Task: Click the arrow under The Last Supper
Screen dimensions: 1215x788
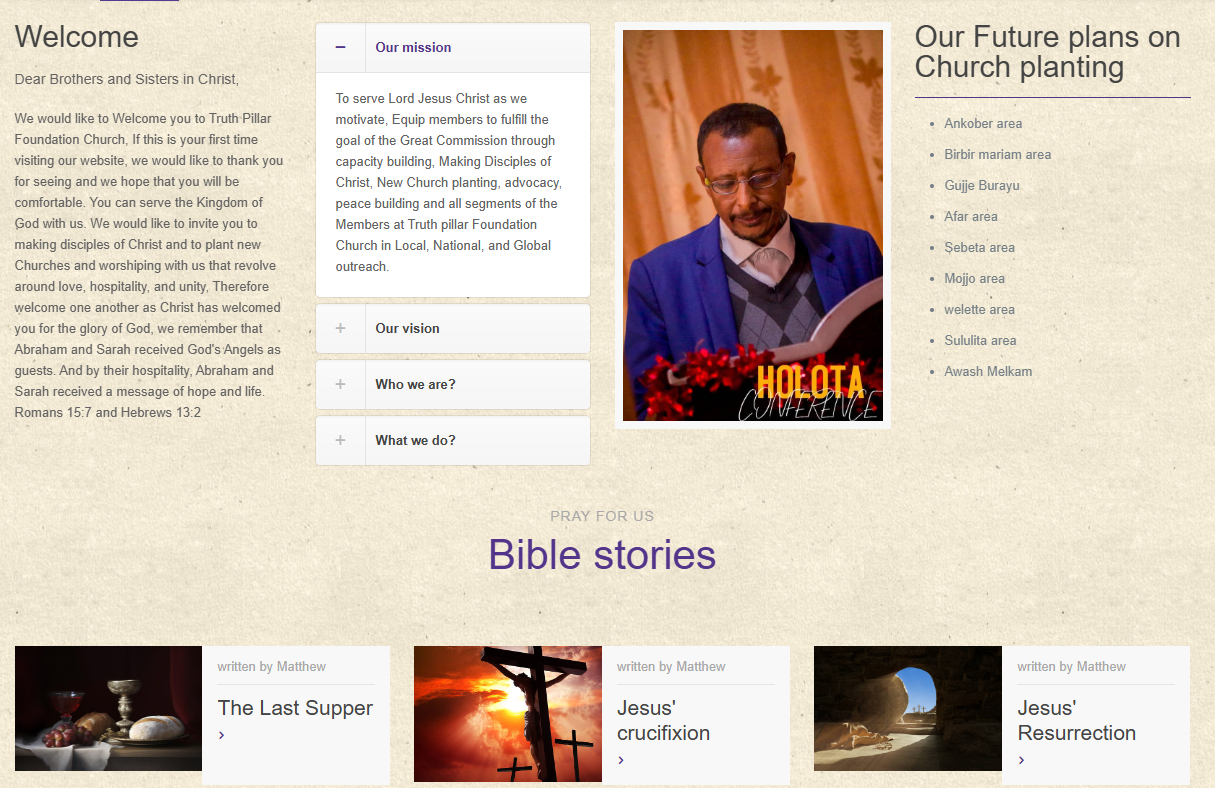Action: [221, 735]
